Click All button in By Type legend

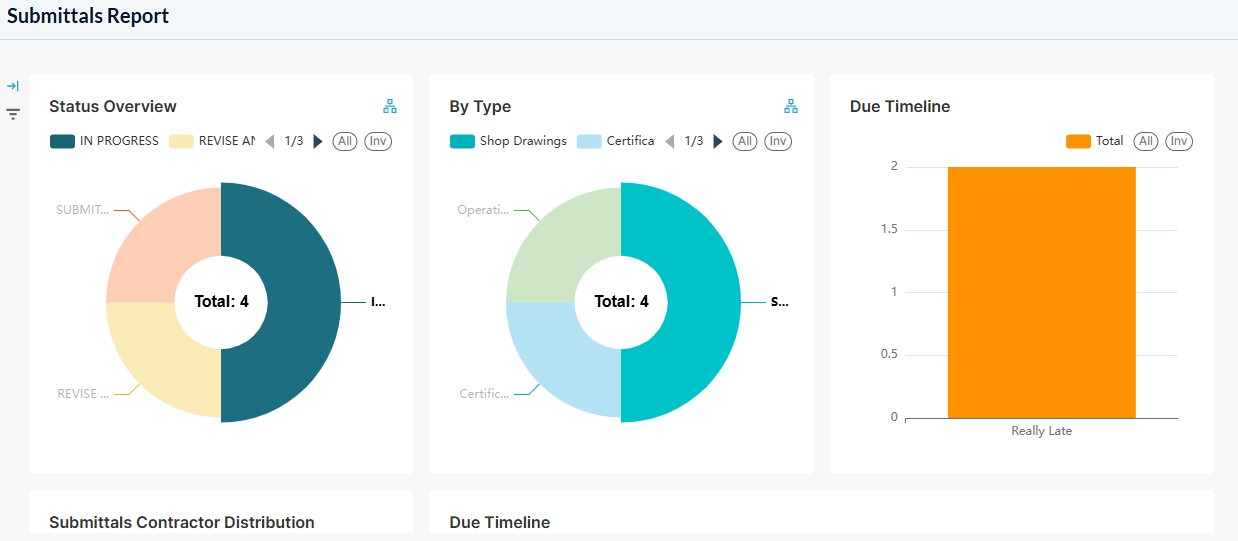tap(745, 141)
